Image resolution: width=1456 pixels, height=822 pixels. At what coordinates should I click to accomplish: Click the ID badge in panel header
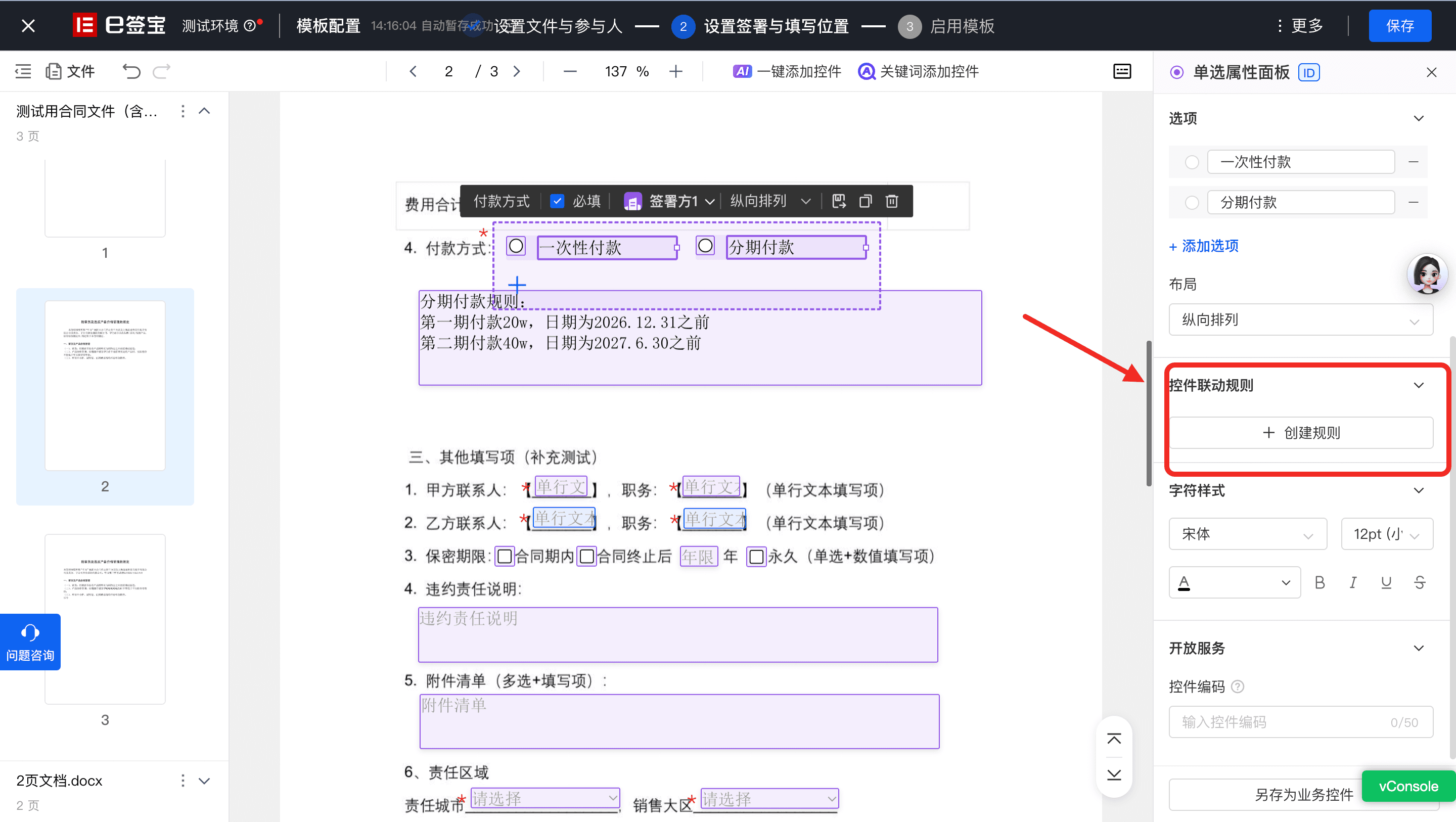pyautogui.click(x=1309, y=72)
